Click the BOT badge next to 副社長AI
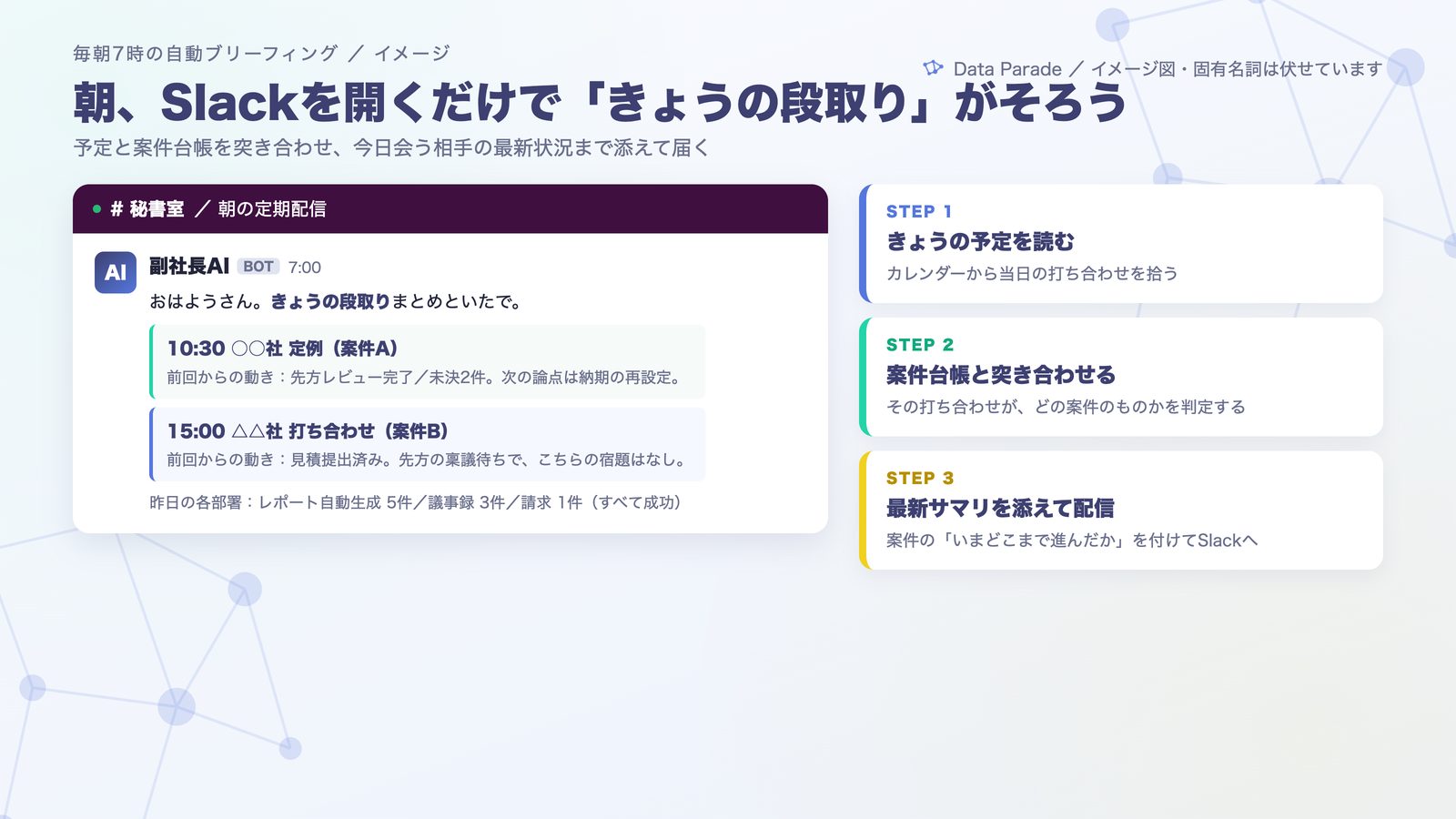The image size is (1456, 819). pos(258,267)
